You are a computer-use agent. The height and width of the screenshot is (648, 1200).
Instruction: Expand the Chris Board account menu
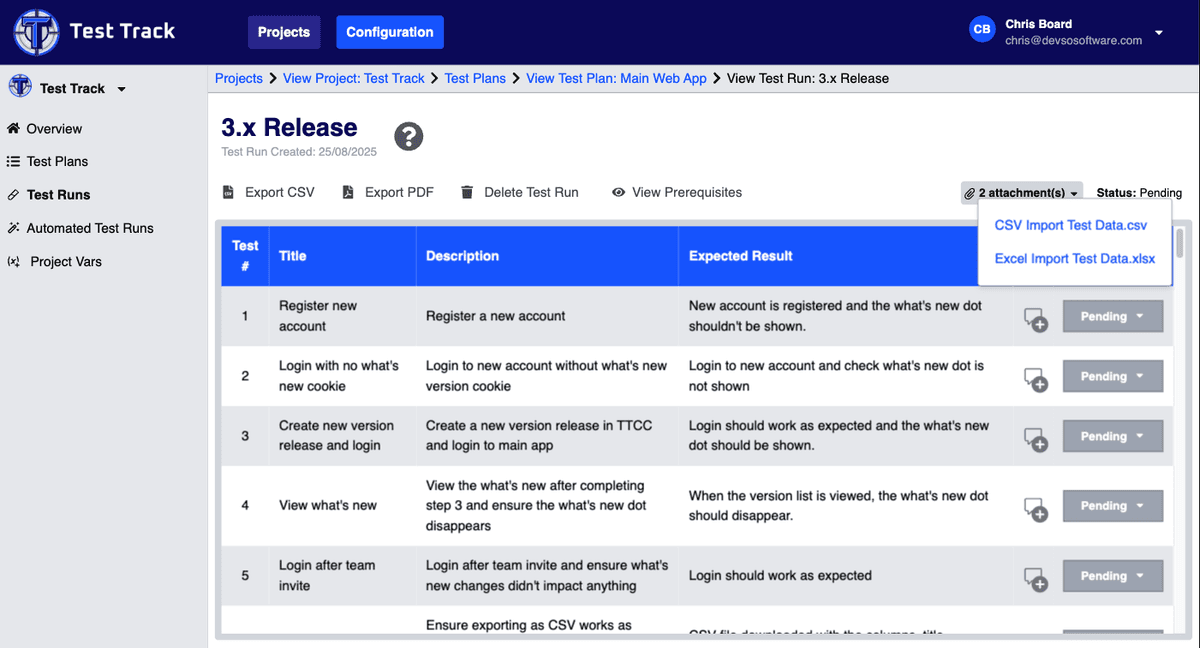(1158, 32)
